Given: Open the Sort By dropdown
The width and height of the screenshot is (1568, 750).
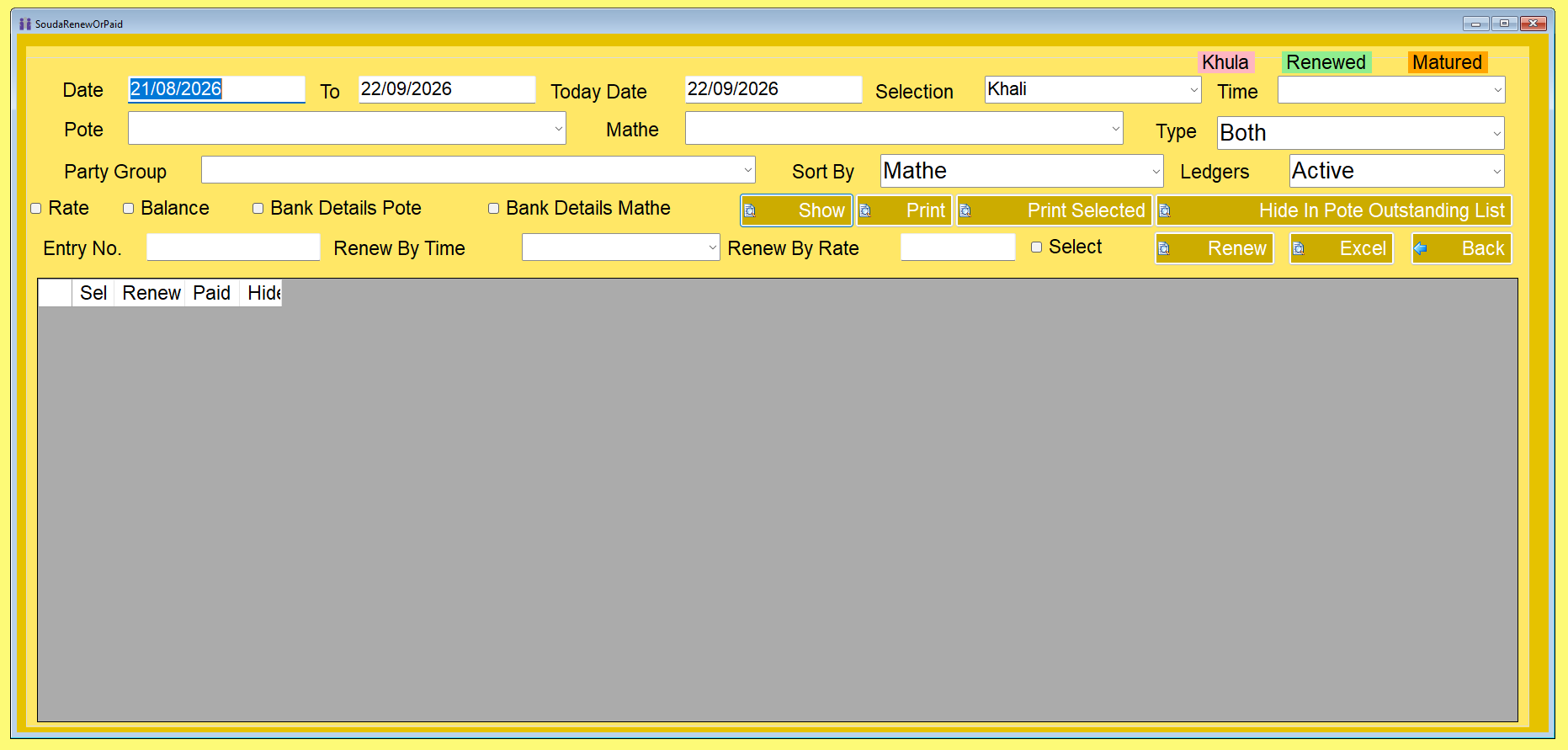Looking at the screenshot, I should pos(1022,171).
